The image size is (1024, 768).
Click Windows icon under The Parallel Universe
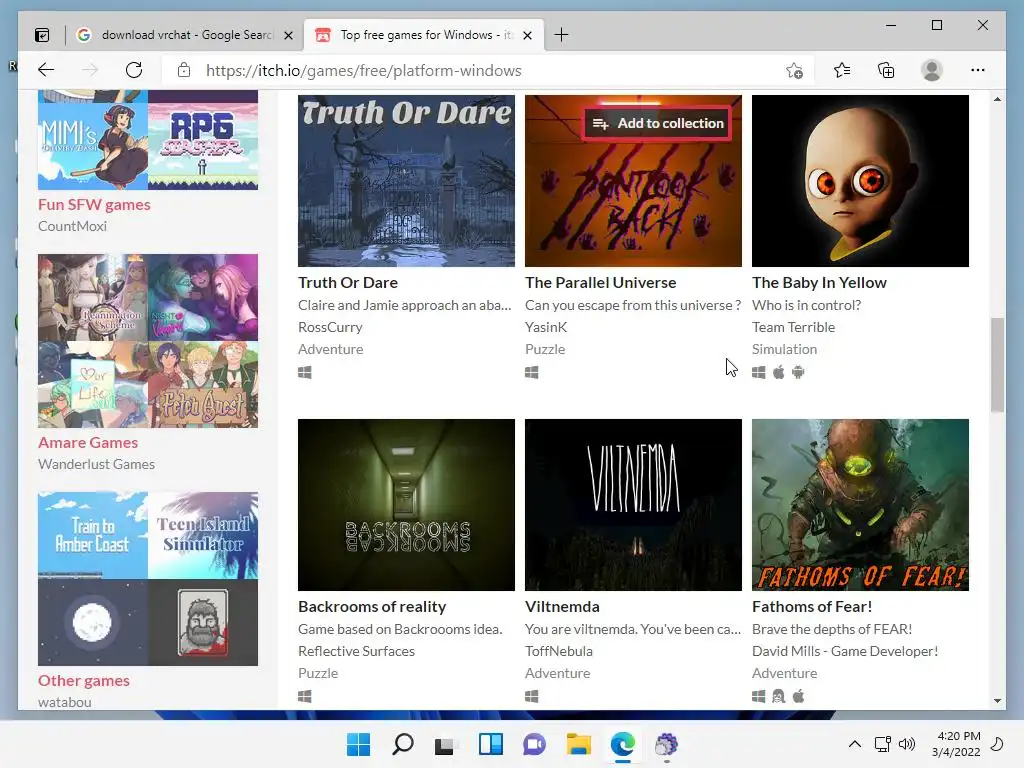[x=532, y=372]
